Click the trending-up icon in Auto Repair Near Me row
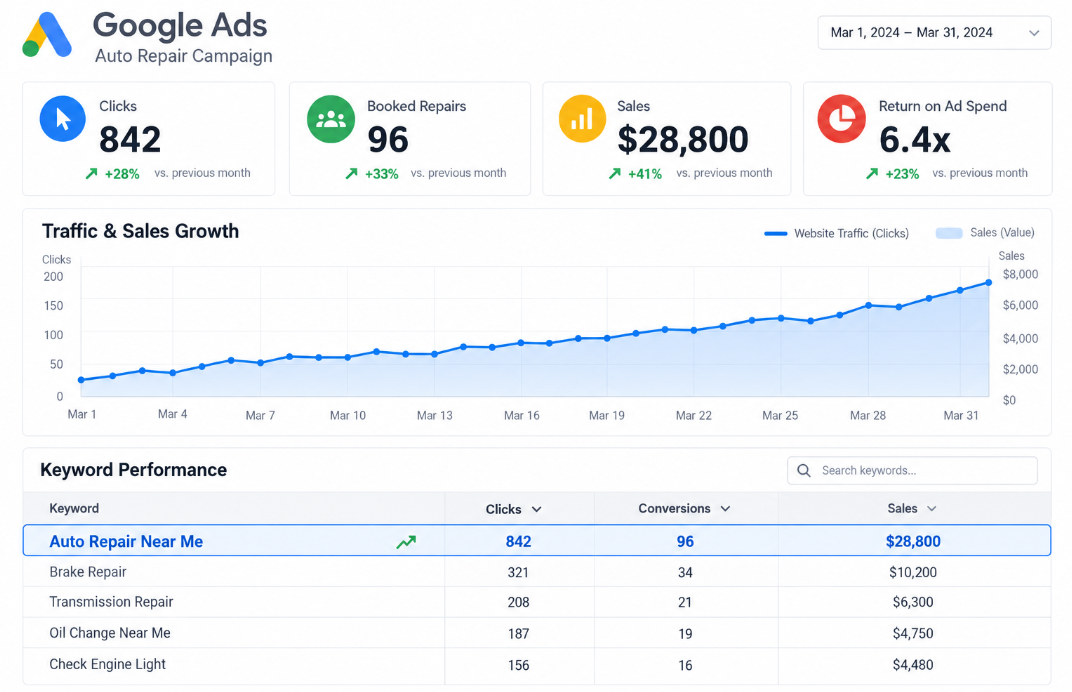 click(406, 542)
